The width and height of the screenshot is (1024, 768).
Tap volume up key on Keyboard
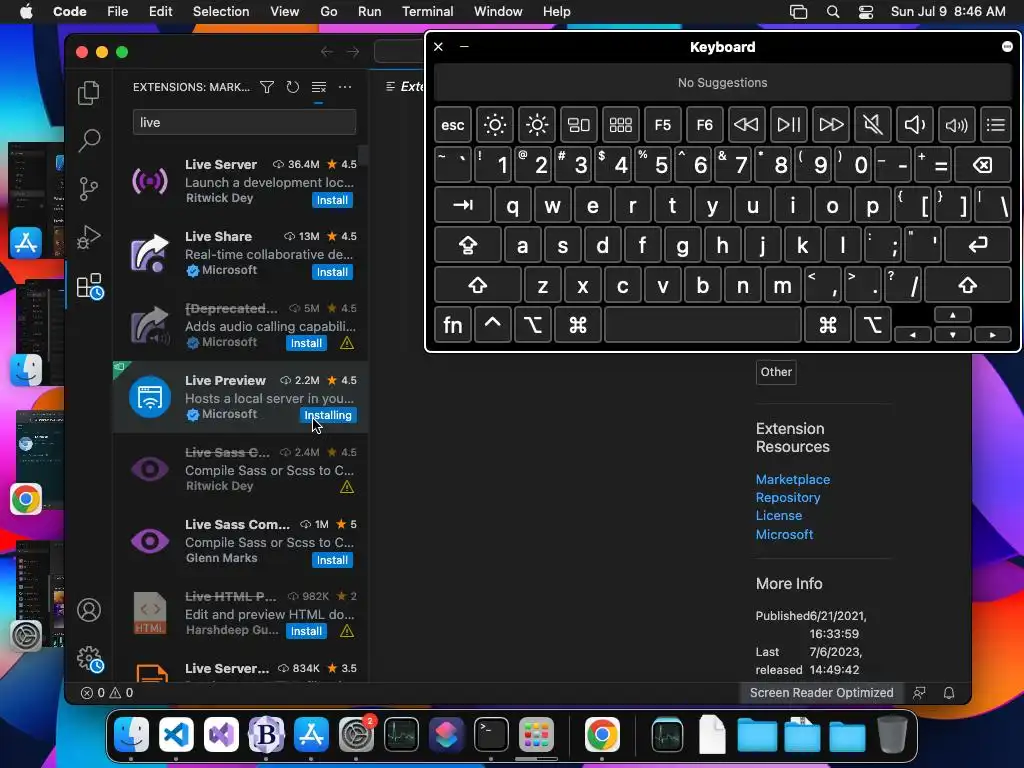click(x=956, y=125)
